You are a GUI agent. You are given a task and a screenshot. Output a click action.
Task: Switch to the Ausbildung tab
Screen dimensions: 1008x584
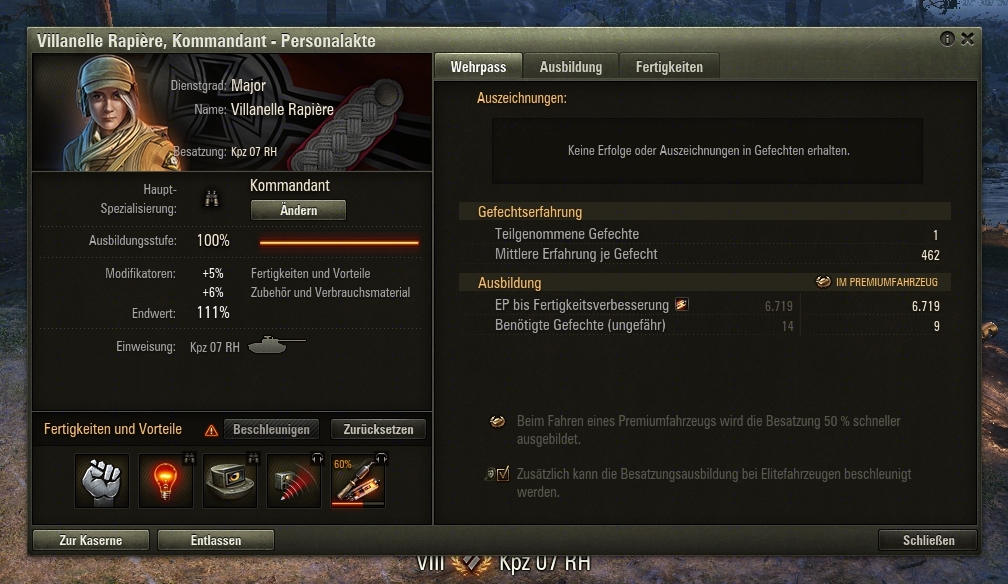click(571, 67)
